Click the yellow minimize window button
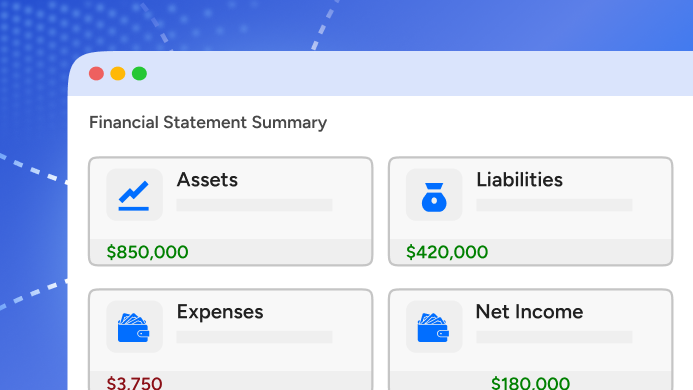Screen dimensions: 693x390 (118, 73)
